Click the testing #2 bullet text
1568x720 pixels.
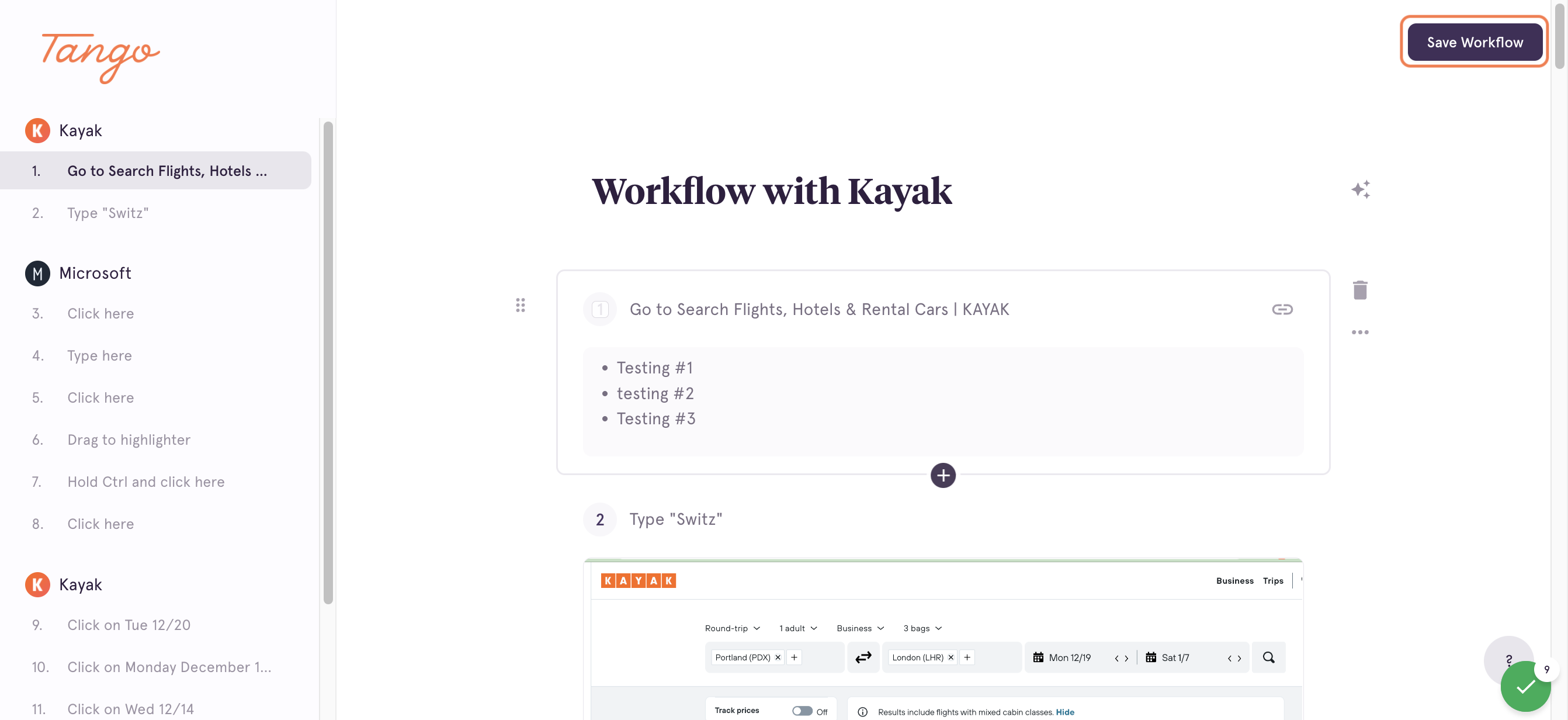tap(655, 393)
